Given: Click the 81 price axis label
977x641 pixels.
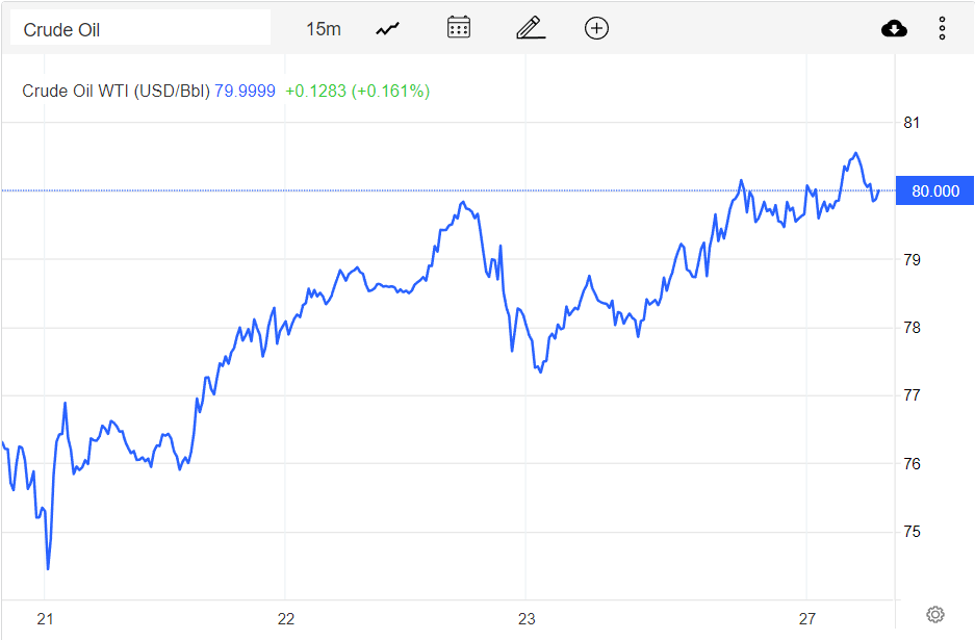Looking at the screenshot, I should click(x=911, y=123).
